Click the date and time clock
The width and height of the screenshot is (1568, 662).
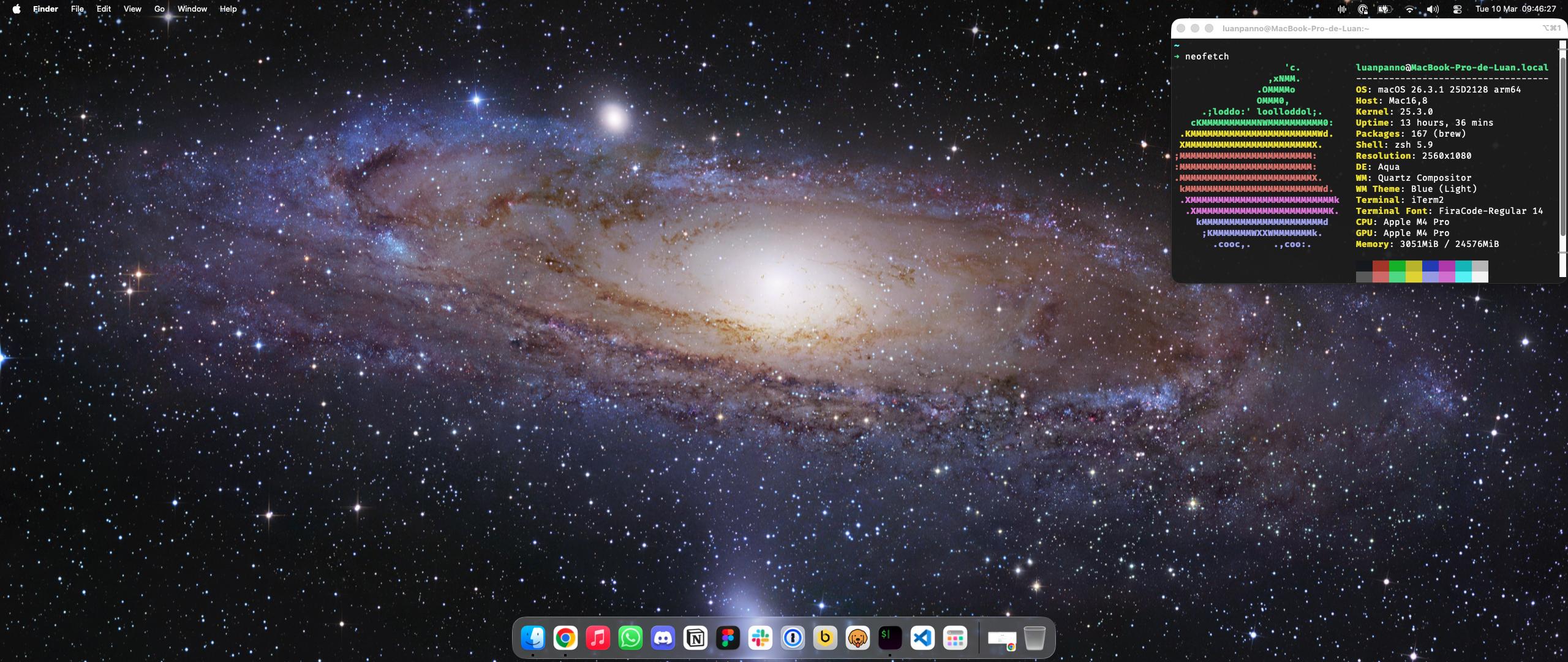pyautogui.click(x=1515, y=9)
